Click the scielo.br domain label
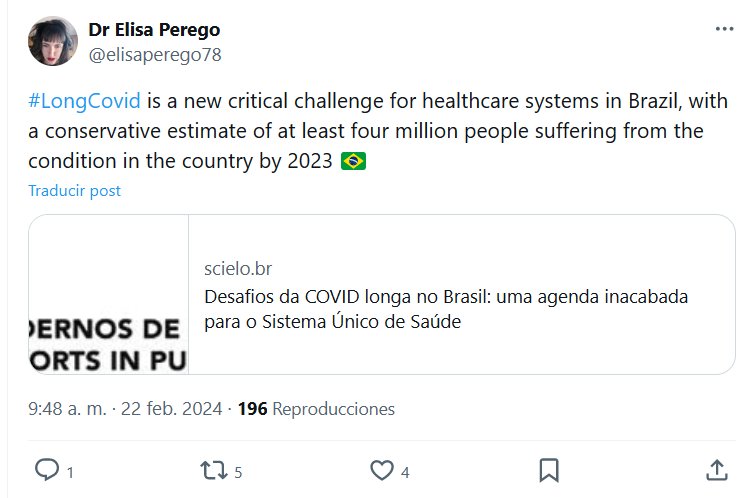Screen dimensions: 750x498 (237, 268)
